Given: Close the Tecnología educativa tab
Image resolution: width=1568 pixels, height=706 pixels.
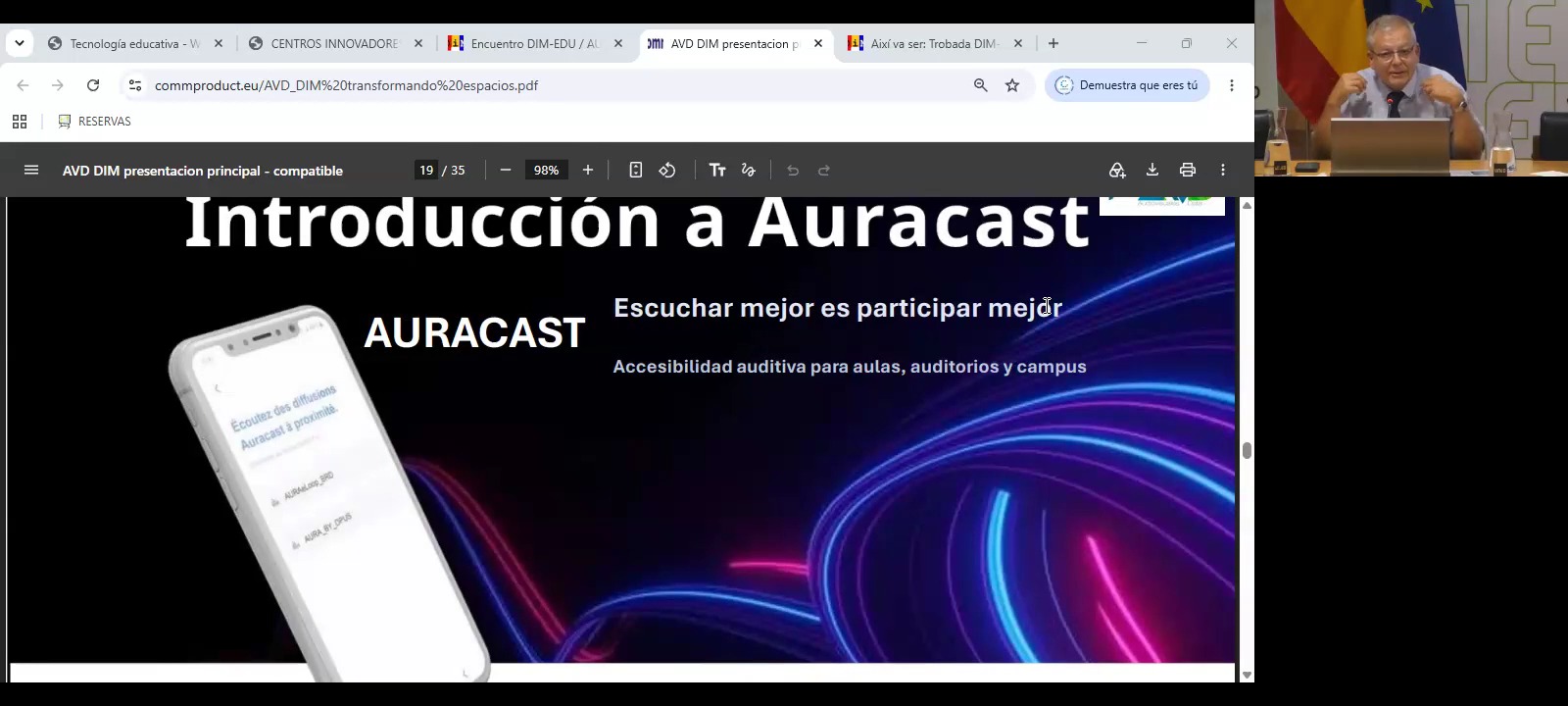Looking at the screenshot, I should (219, 43).
